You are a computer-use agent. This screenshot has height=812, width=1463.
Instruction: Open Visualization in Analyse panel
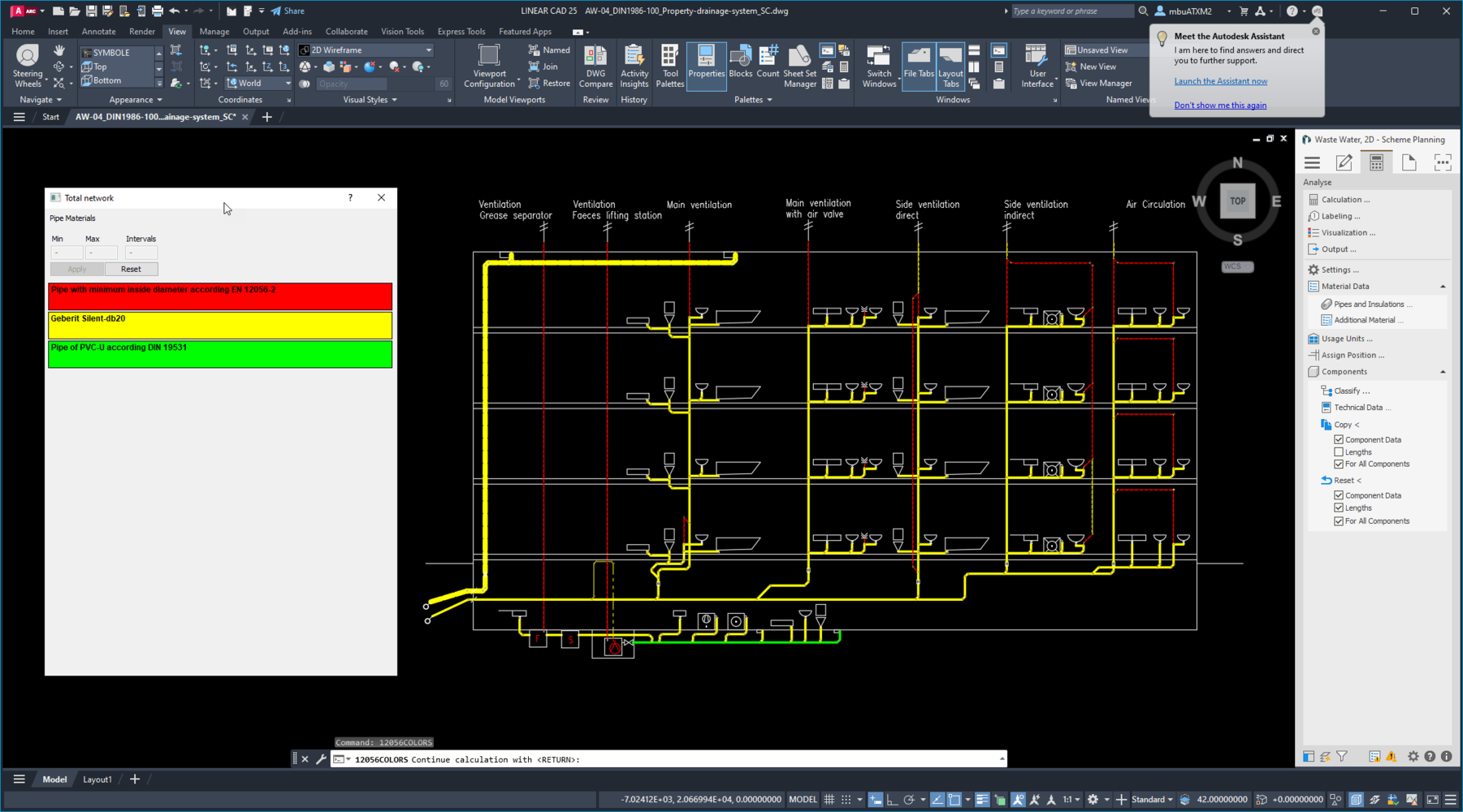1341,232
